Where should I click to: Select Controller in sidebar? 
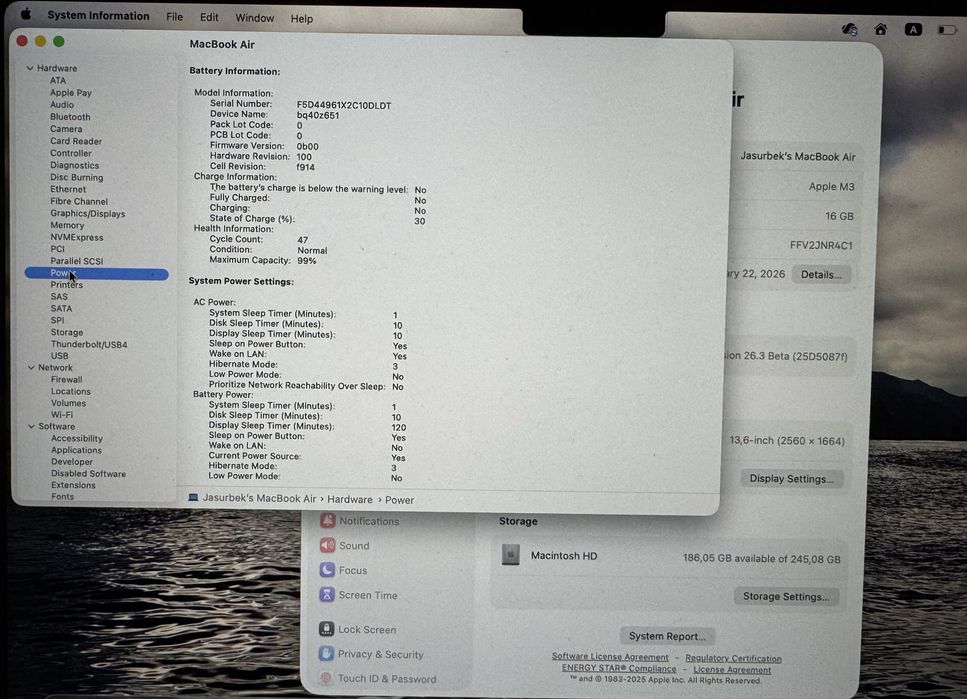click(x=71, y=153)
